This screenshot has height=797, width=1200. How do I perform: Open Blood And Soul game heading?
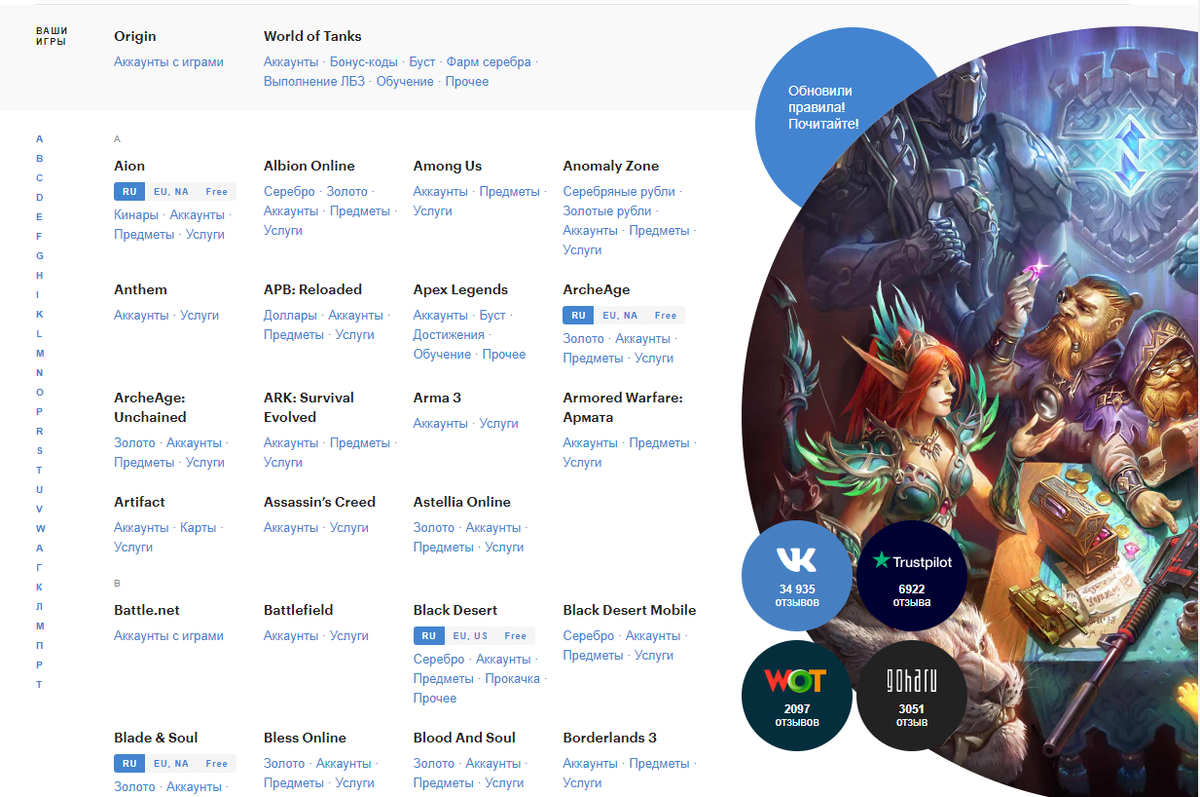pyautogui.click(x=464, y=738)
